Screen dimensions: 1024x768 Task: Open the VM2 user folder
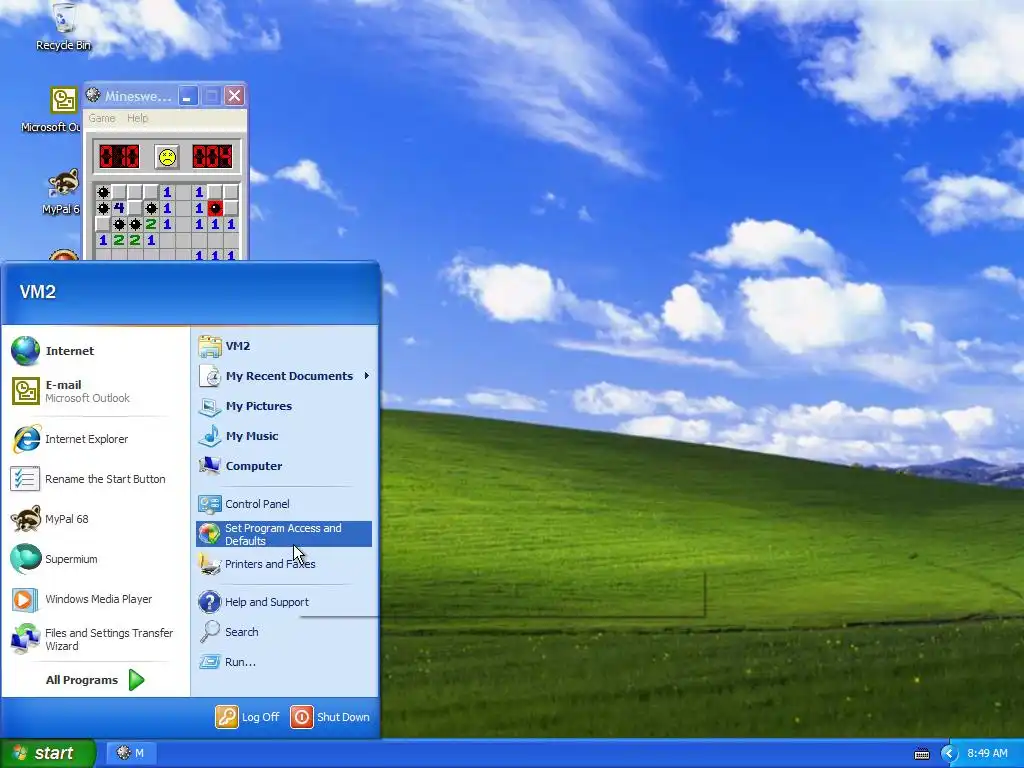coord(284,346)
